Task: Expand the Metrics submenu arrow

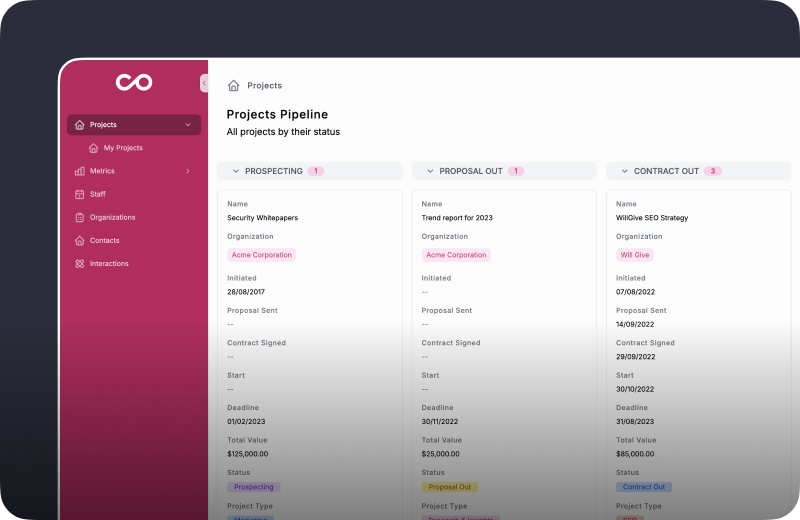Action: pos(188,171)
